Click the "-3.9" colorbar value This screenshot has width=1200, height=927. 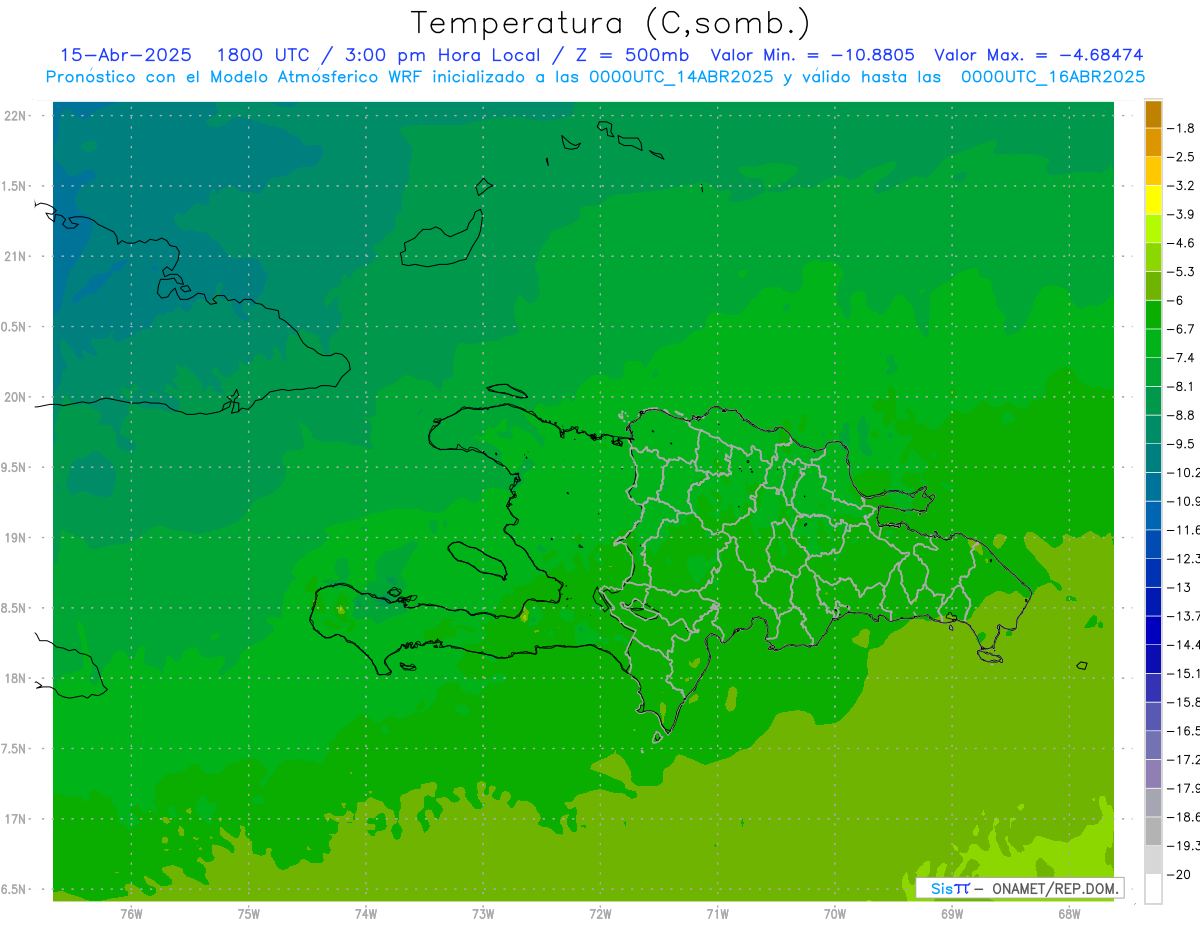click(1181, 214)
